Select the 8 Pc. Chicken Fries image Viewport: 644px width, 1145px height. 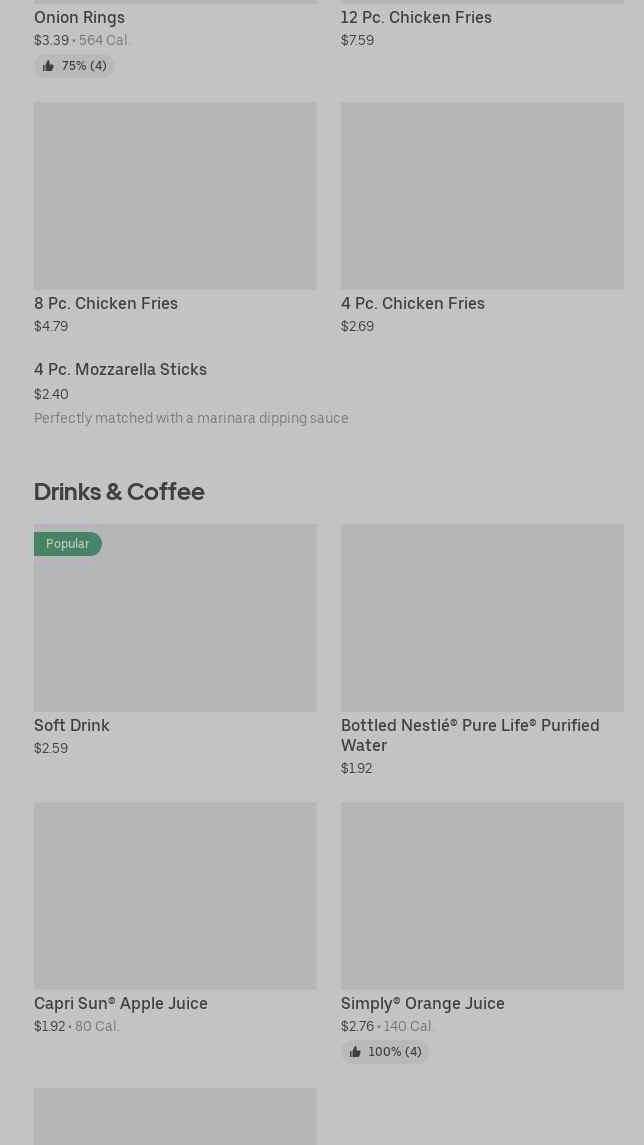175,196
